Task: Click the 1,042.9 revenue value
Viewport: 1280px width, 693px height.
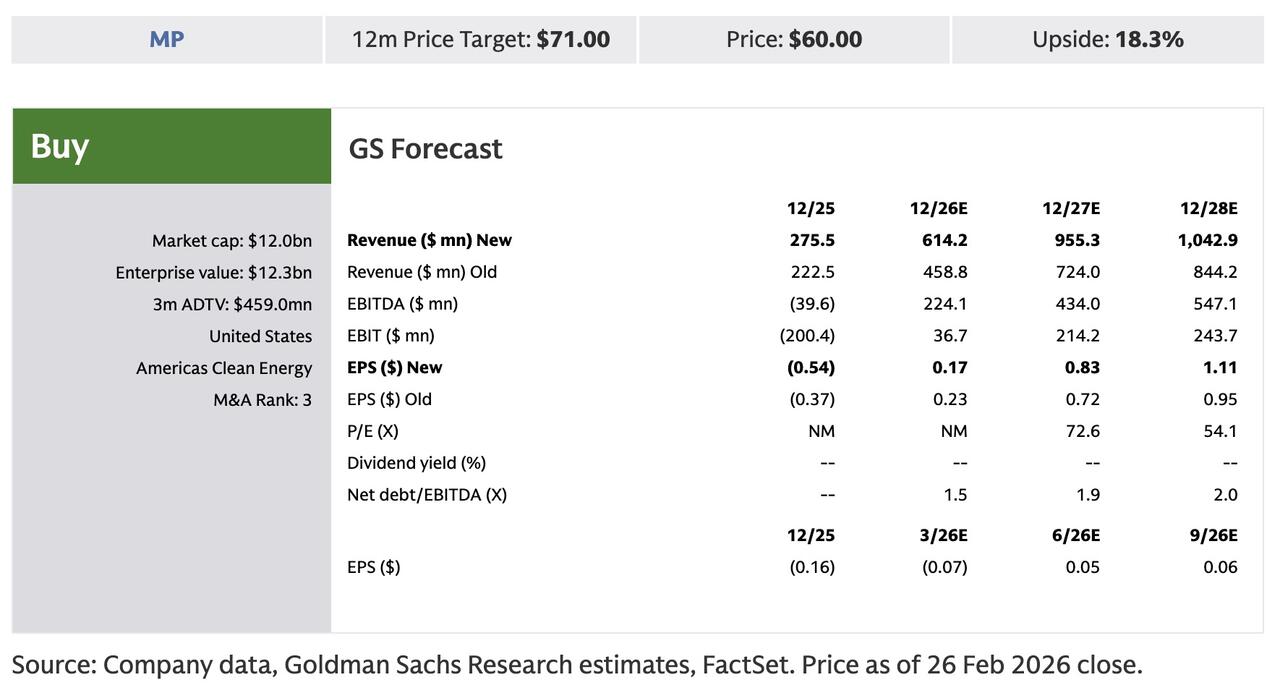Action: coord(1207,240)
